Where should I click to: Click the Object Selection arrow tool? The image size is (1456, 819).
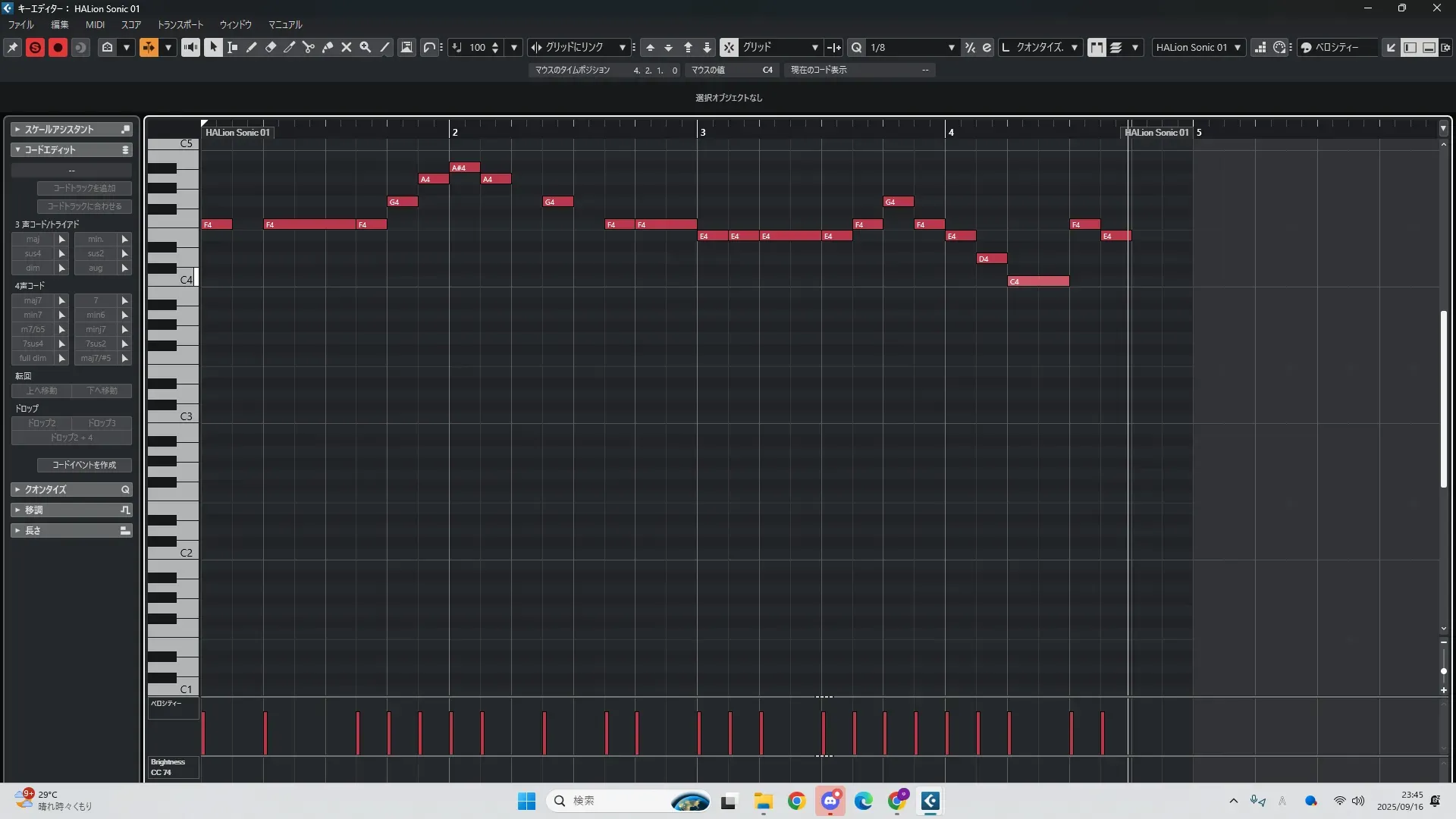coord(213,47)
